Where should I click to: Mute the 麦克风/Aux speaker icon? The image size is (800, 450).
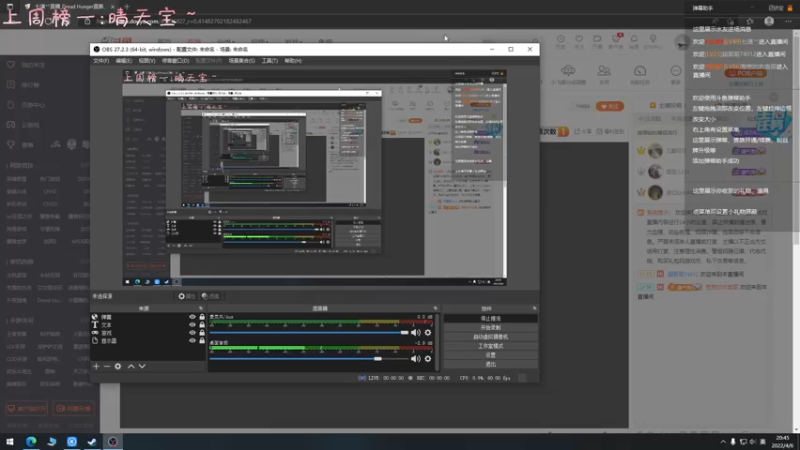coord(416,333)
